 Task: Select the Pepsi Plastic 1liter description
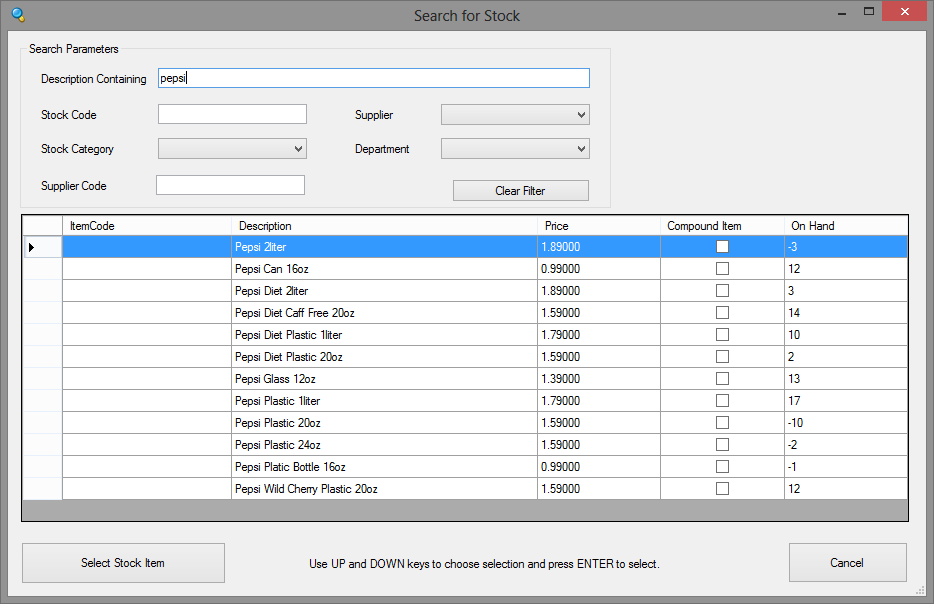pos(384,401)
